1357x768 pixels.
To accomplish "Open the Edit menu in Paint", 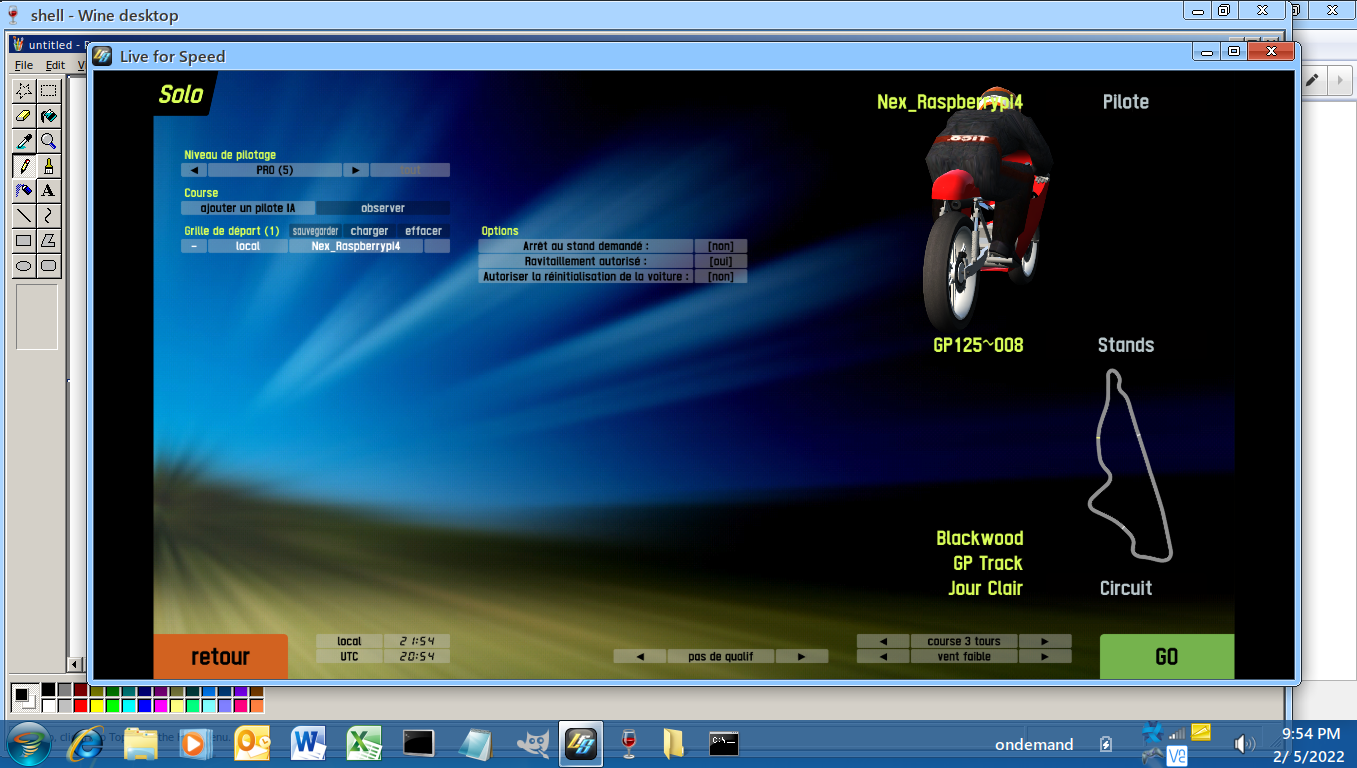I will (55, 65).
